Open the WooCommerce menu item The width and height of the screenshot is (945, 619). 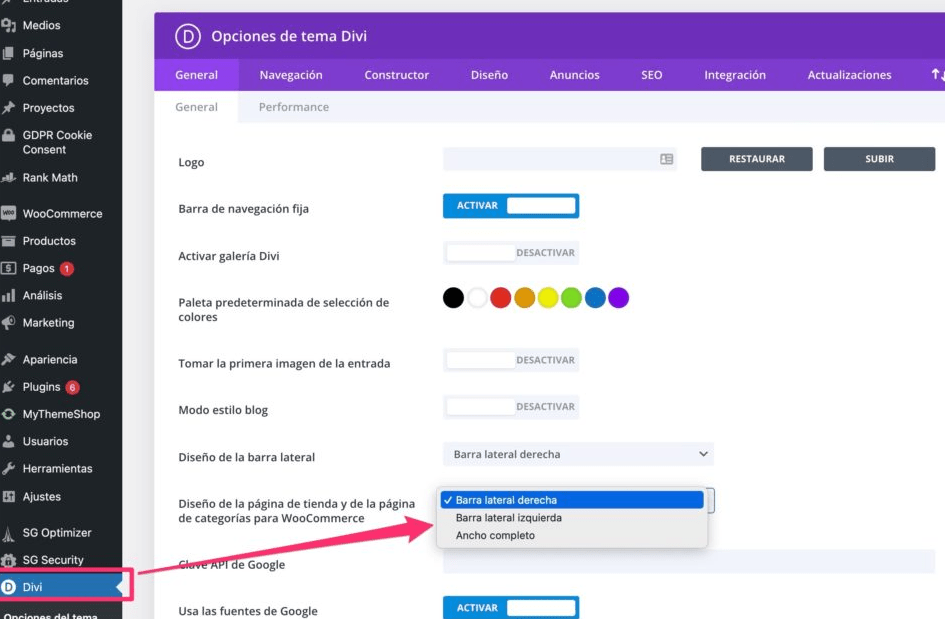point(61,213)
